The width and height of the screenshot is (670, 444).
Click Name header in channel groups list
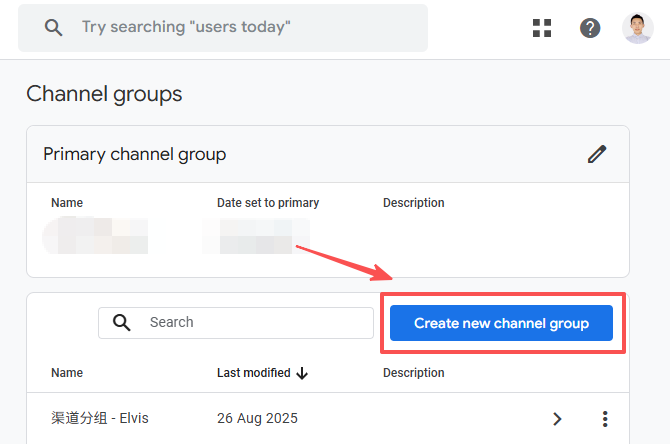tap(67, 373)
